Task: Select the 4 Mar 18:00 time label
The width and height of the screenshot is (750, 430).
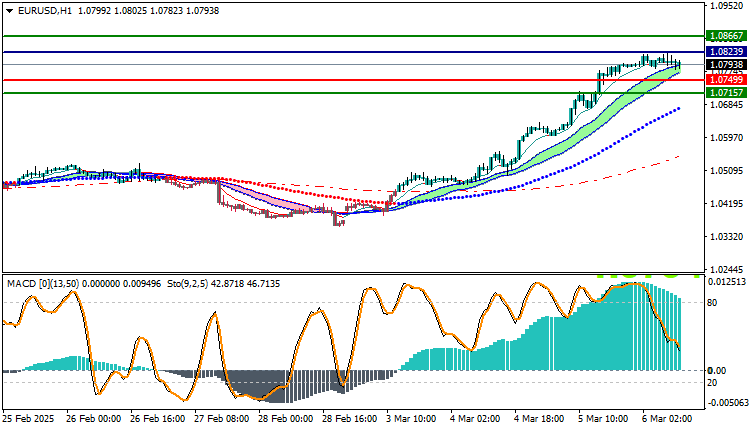Action: click(540, 419)
